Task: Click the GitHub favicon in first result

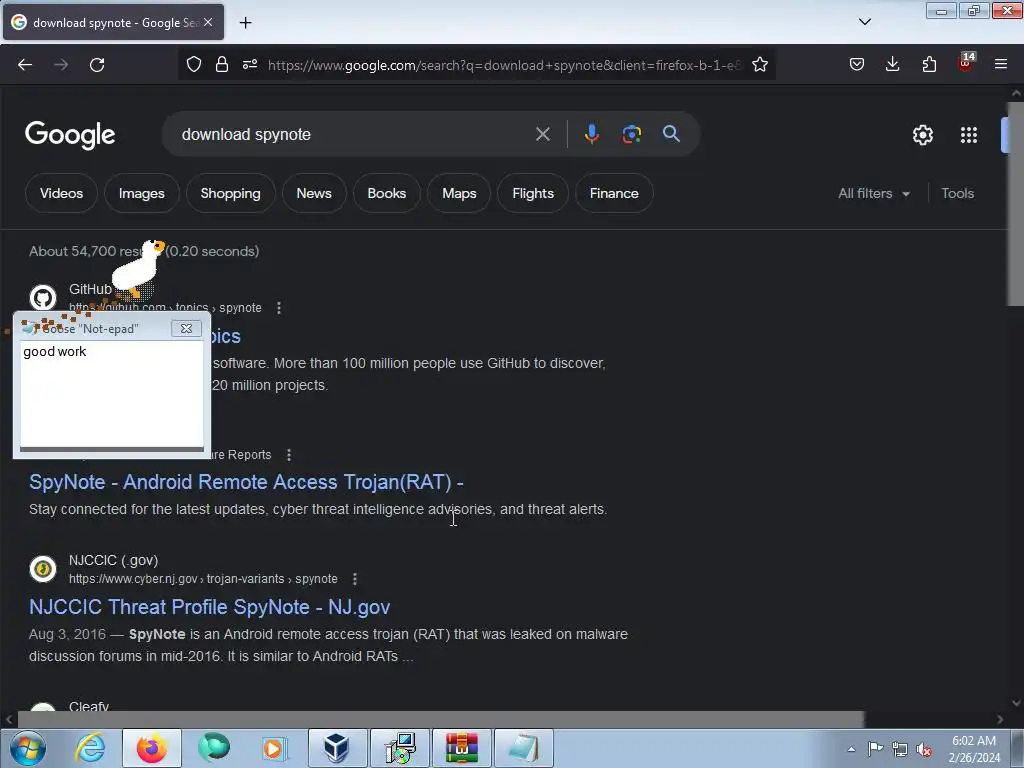Action: coord(43,298)
